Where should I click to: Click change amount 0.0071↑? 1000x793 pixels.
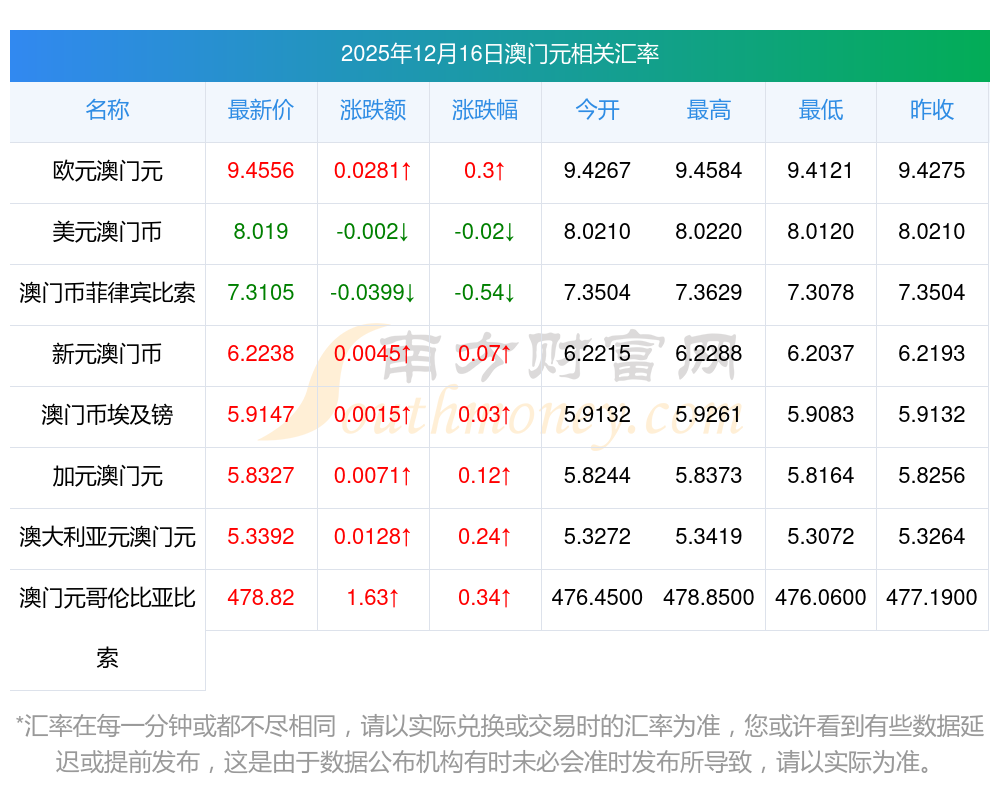(x=373, y=475)
